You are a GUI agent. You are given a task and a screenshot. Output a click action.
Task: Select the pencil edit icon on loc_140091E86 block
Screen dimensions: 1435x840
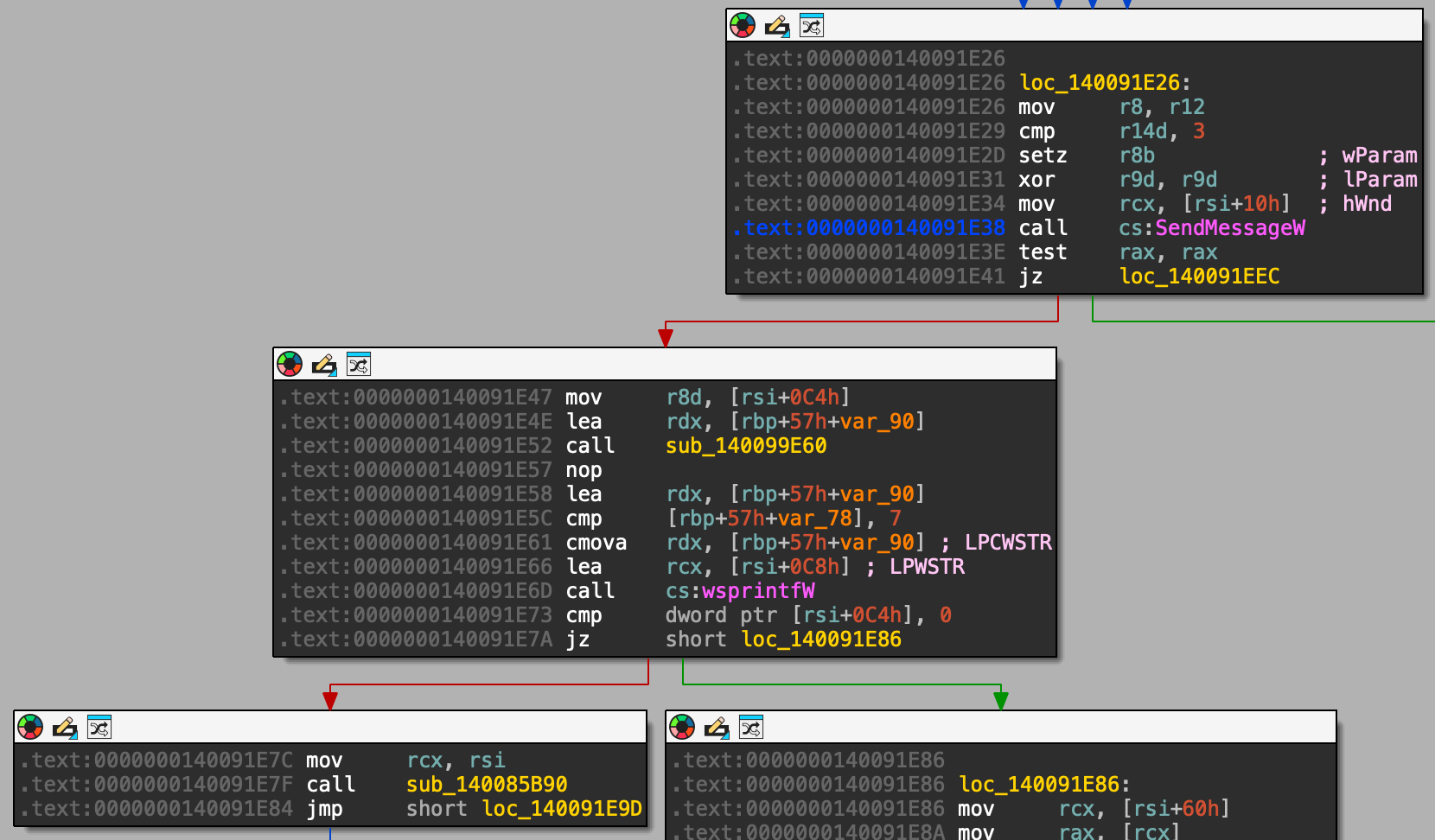[x=718, y=727]
